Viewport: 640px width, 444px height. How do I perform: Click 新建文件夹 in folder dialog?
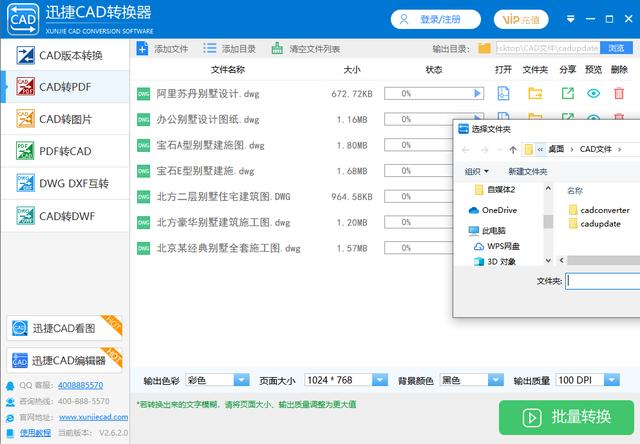(528, 171)
